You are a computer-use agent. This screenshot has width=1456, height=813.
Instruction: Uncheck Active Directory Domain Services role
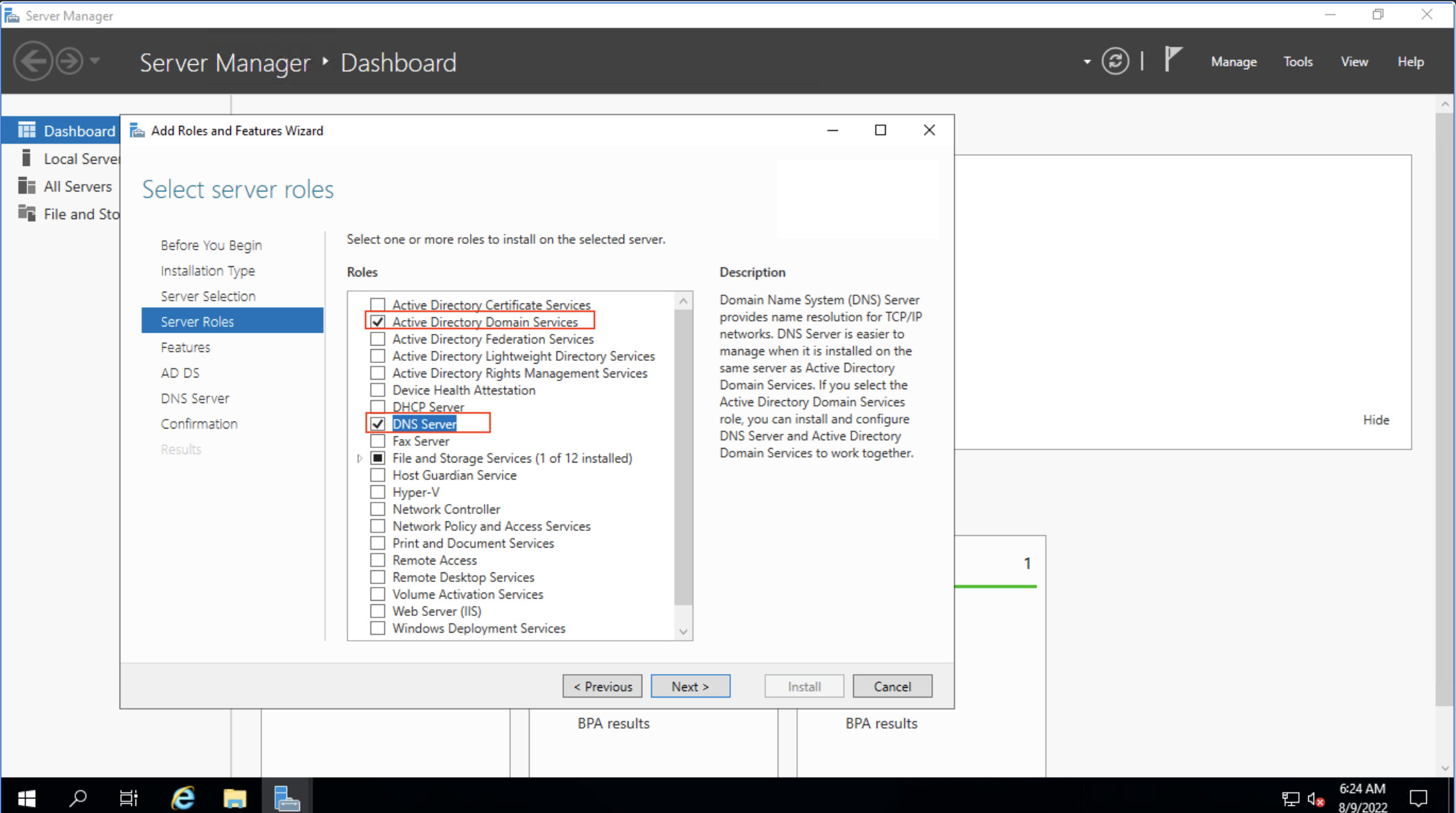(x=377, y=322)
